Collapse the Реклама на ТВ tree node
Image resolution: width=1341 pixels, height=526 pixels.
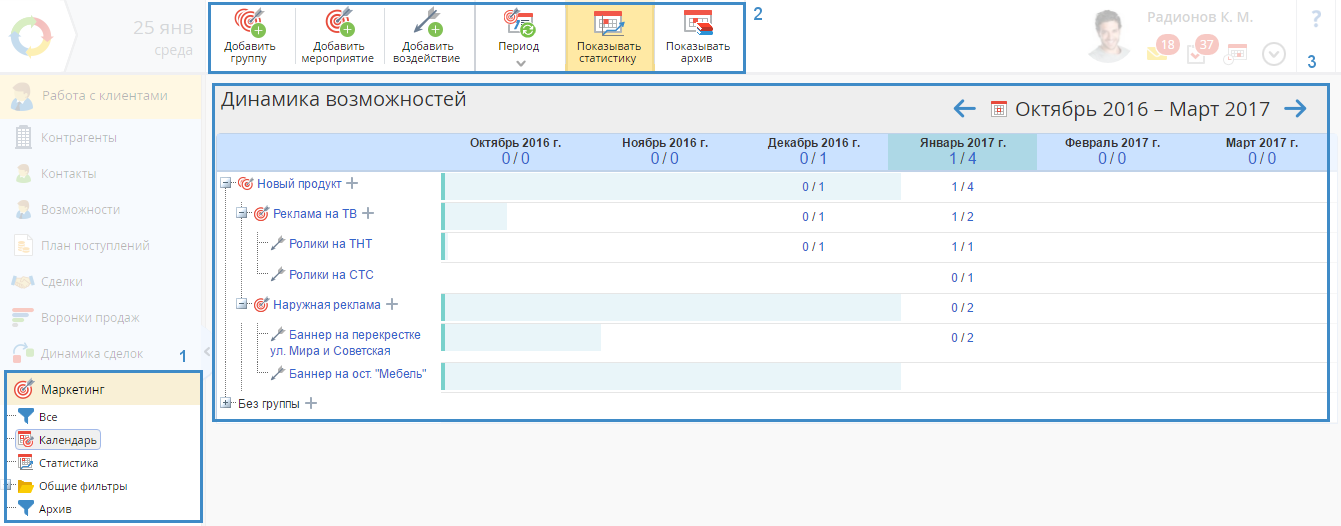[x=242, y=214]
